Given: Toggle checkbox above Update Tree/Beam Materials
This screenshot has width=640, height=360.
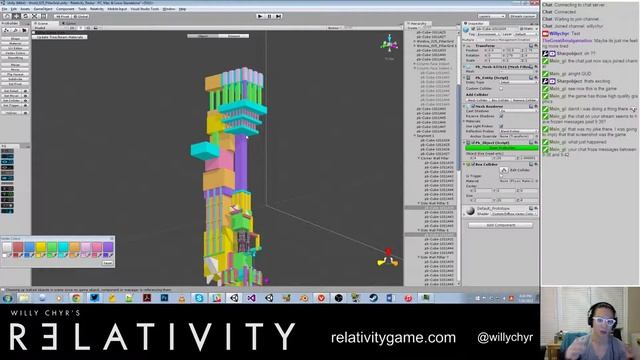Looking at the screenshot, I should (34, 33).
